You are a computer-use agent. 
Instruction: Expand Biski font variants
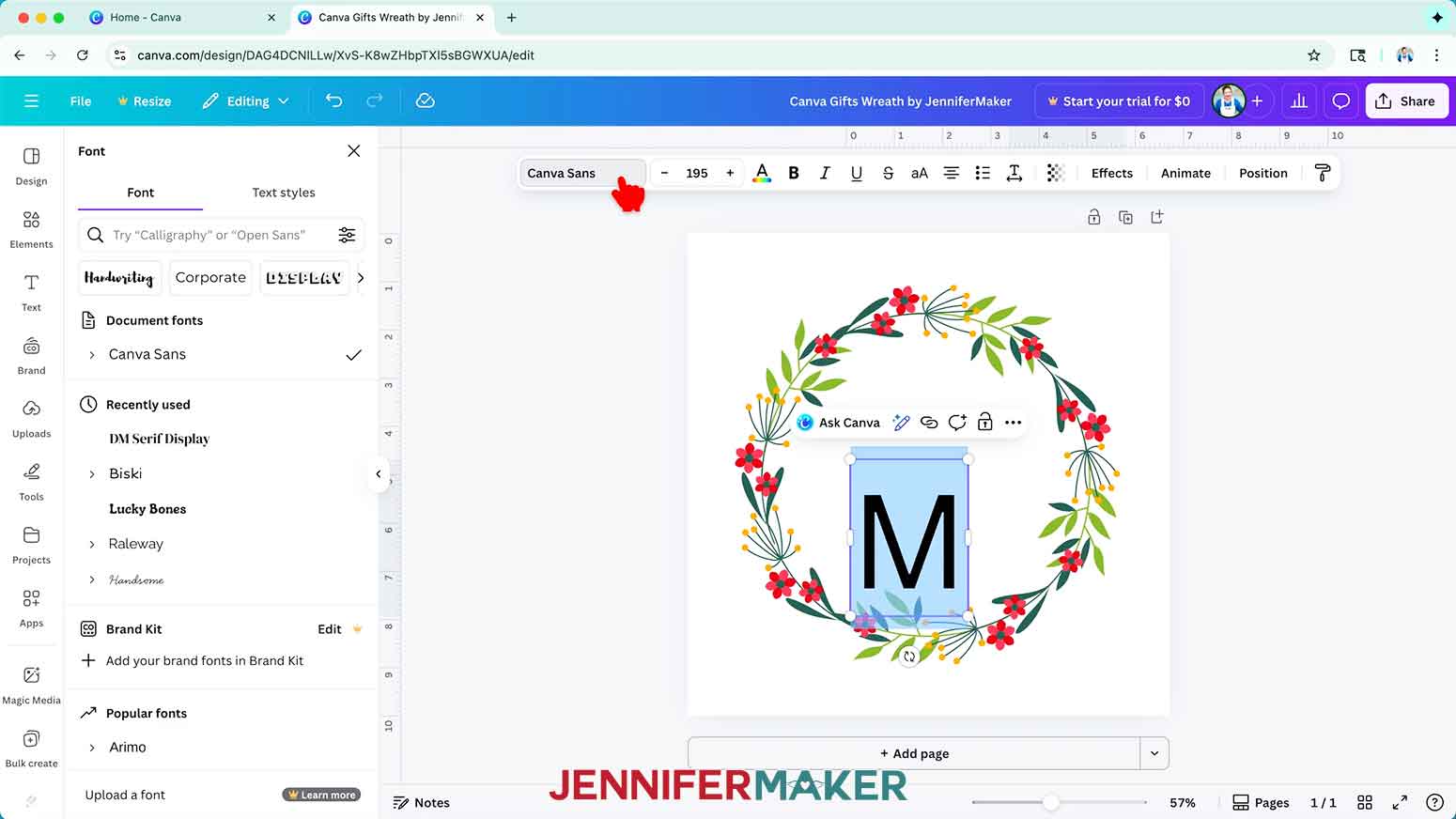91,474
